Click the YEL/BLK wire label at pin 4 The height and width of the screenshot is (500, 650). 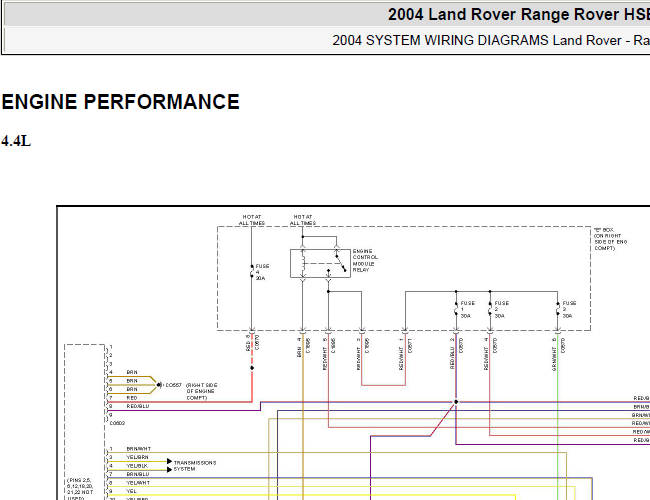137,466
